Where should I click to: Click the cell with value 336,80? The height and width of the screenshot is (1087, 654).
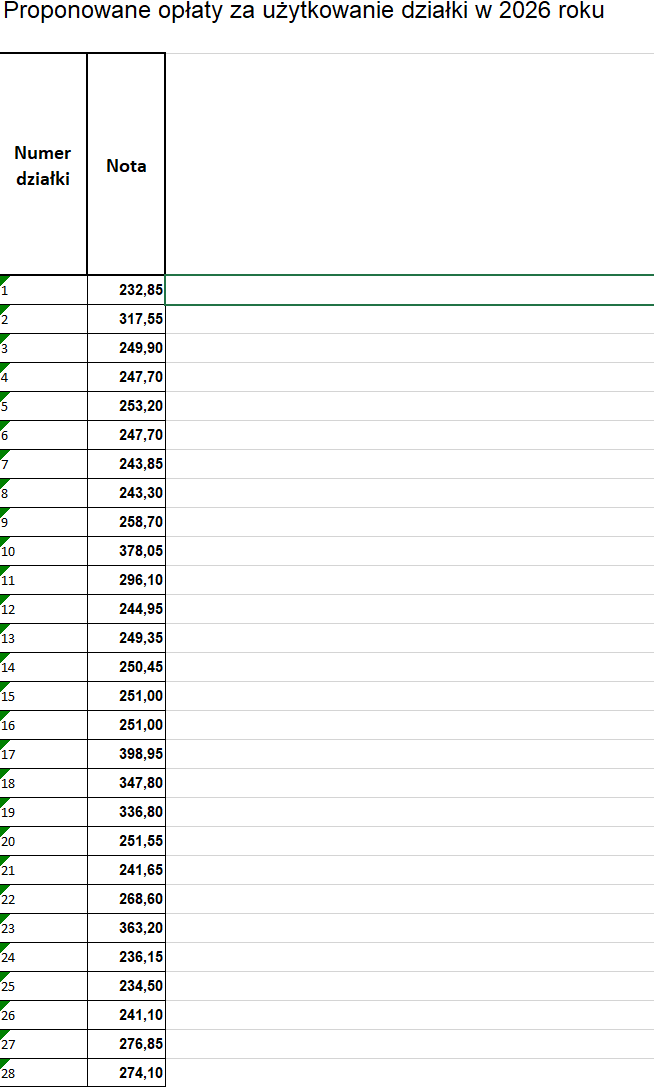126,812
